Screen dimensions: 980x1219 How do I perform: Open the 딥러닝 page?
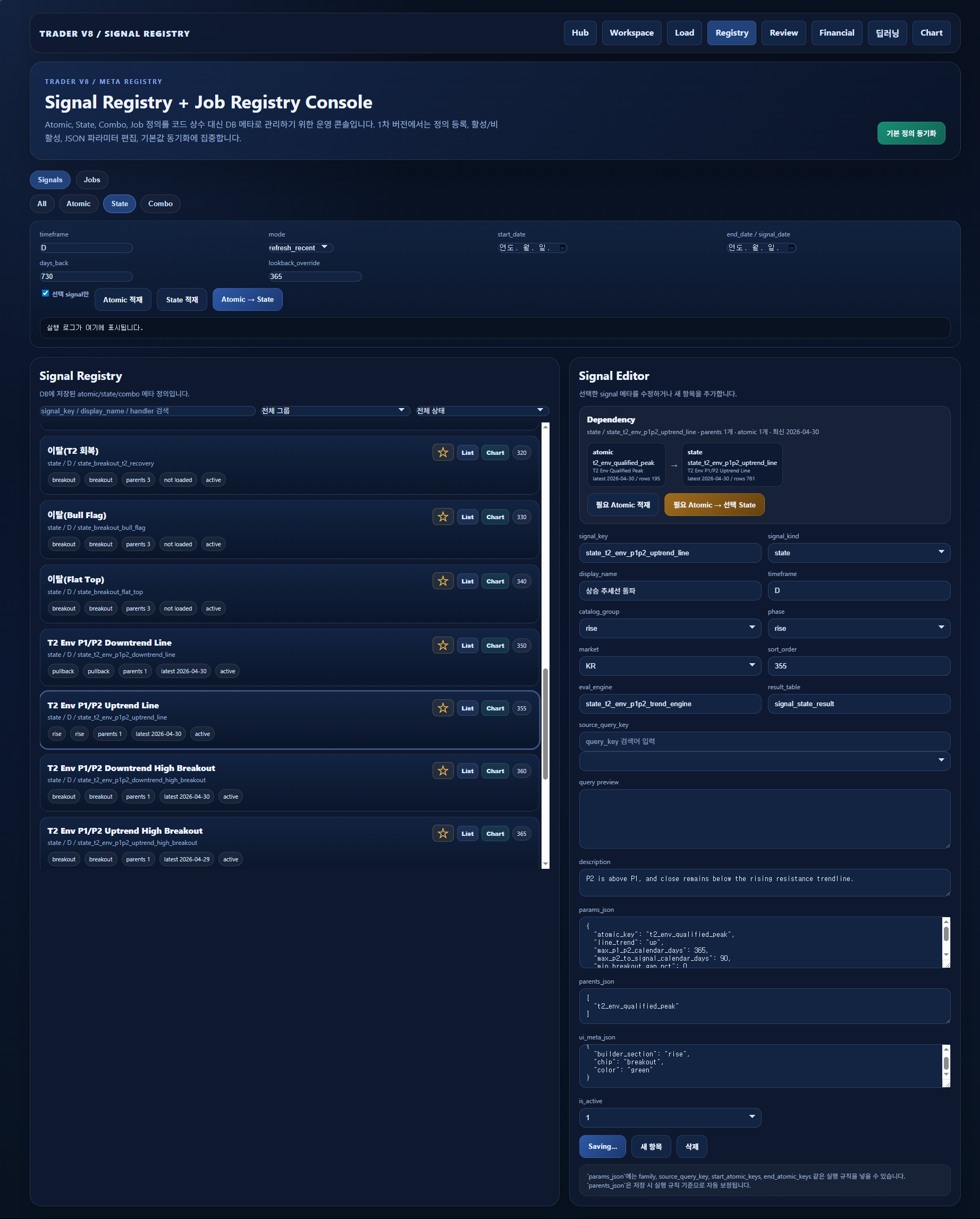(x=886, y=33)
